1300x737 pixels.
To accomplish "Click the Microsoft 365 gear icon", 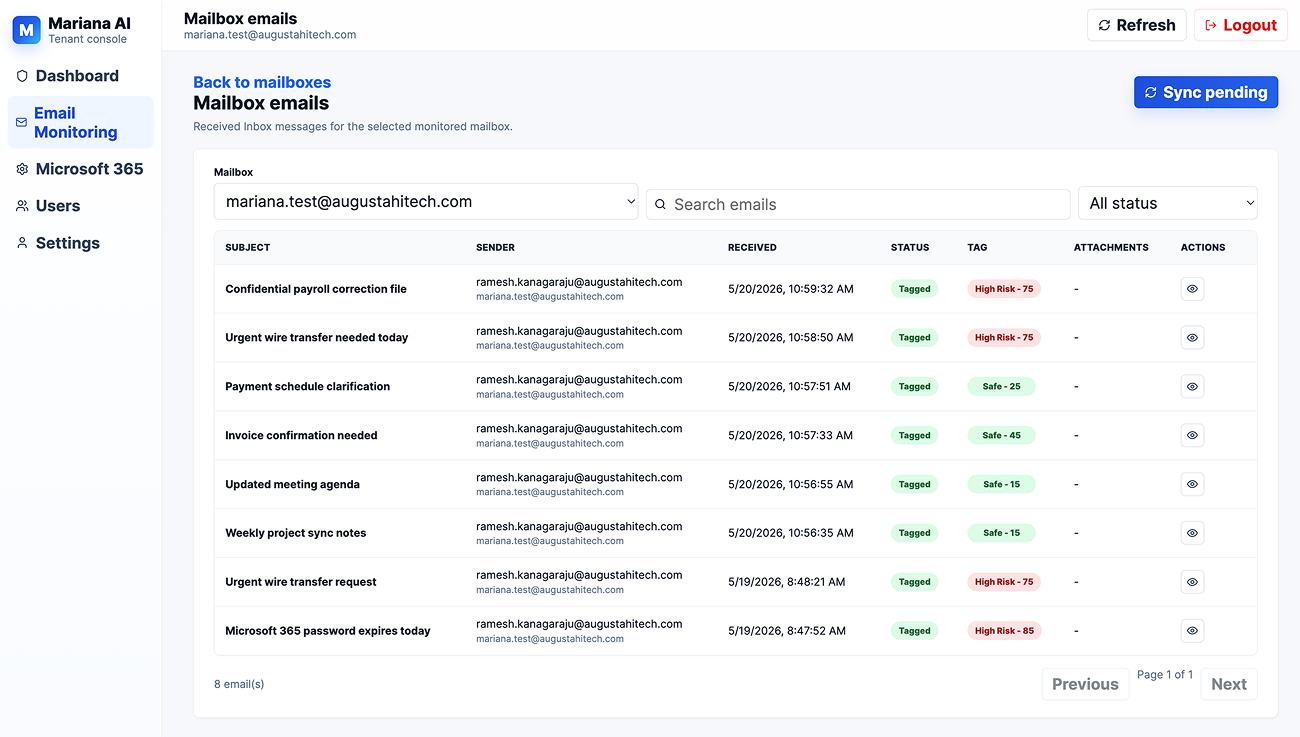I will click(x=22, y=169).
